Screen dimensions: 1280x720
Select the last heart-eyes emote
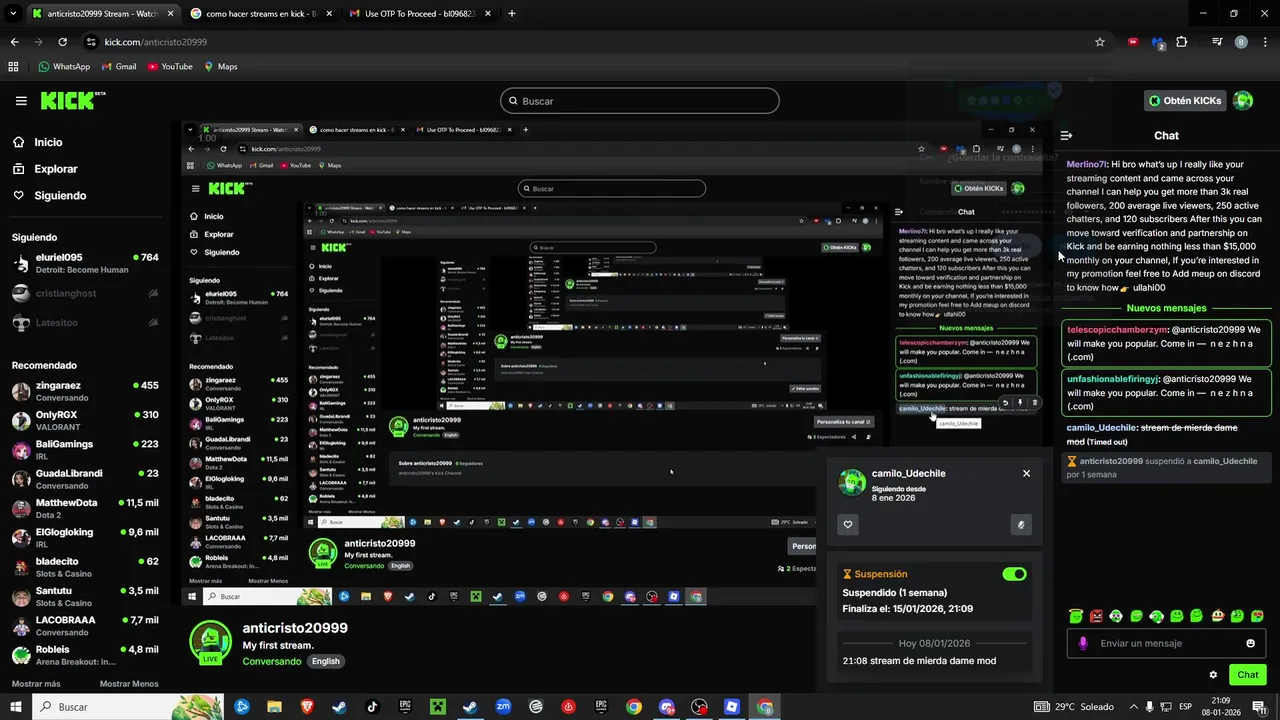point(1257,616)
